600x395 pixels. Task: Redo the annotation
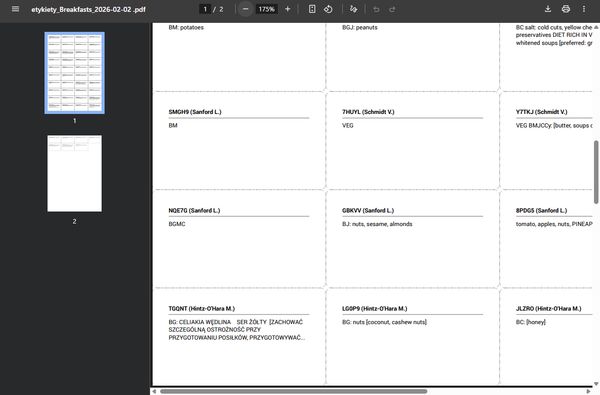pos(392,9)
